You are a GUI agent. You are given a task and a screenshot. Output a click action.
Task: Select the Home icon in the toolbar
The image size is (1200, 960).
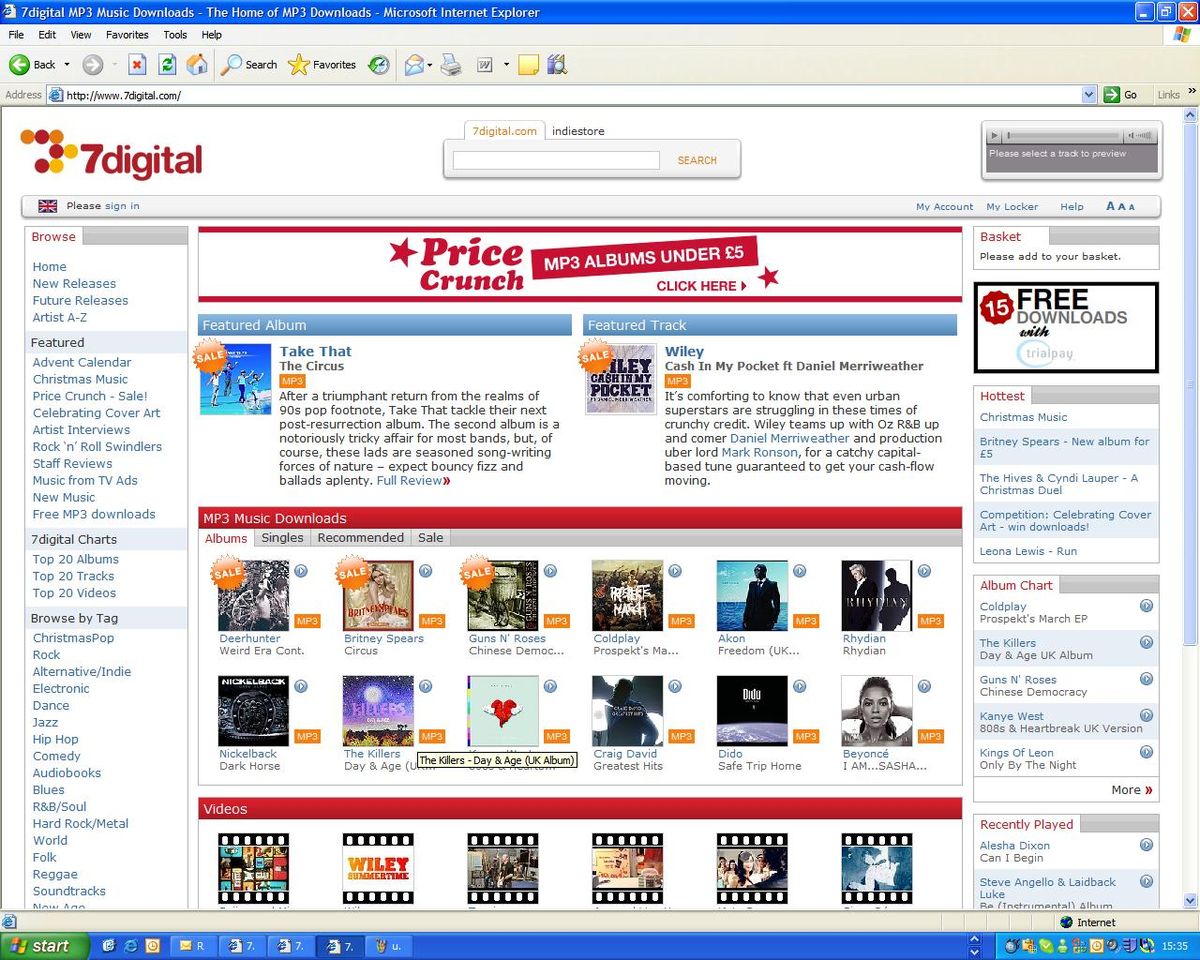(x=198, y=64)
